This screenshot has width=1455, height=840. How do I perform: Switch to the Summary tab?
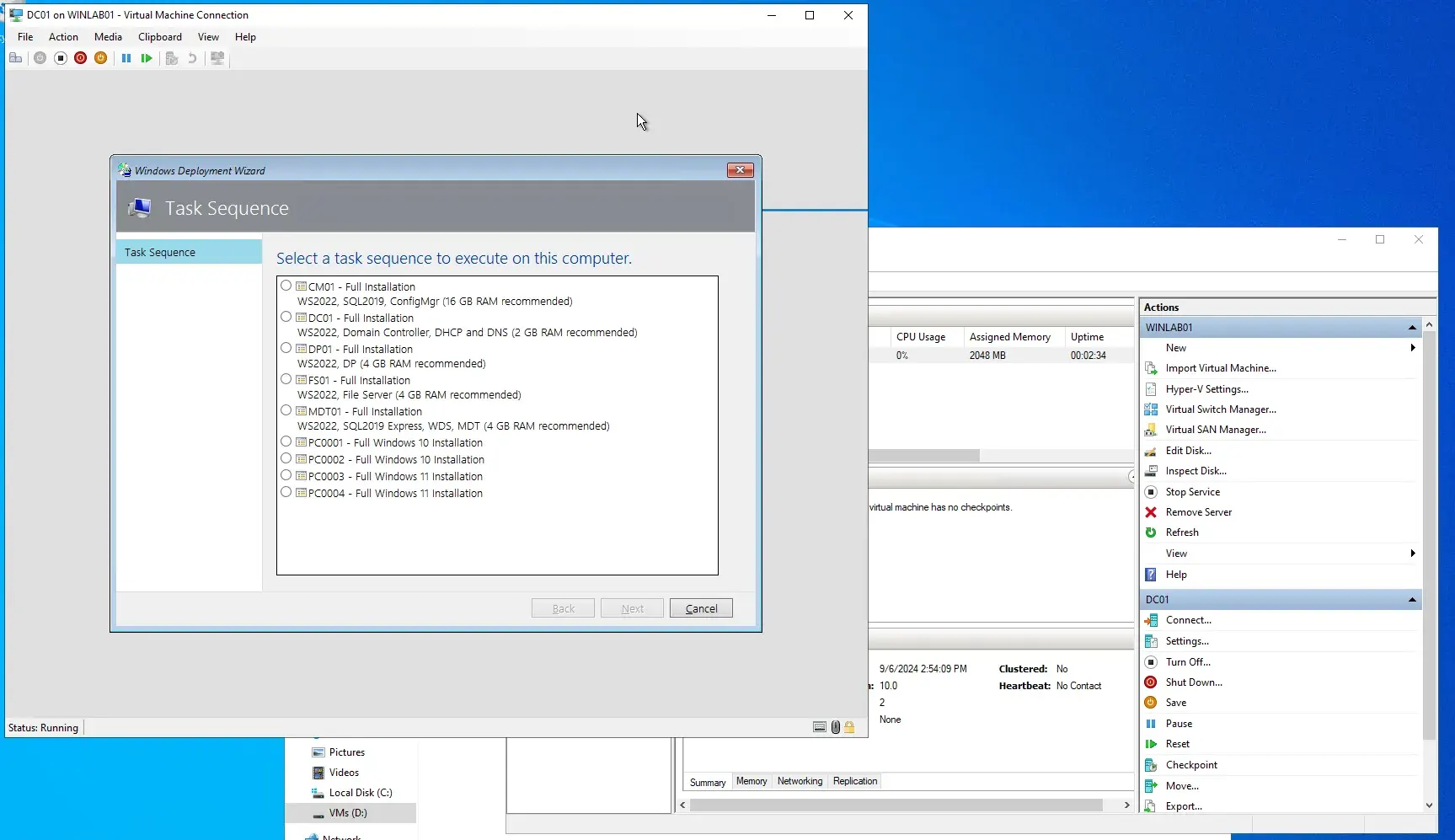708,782
